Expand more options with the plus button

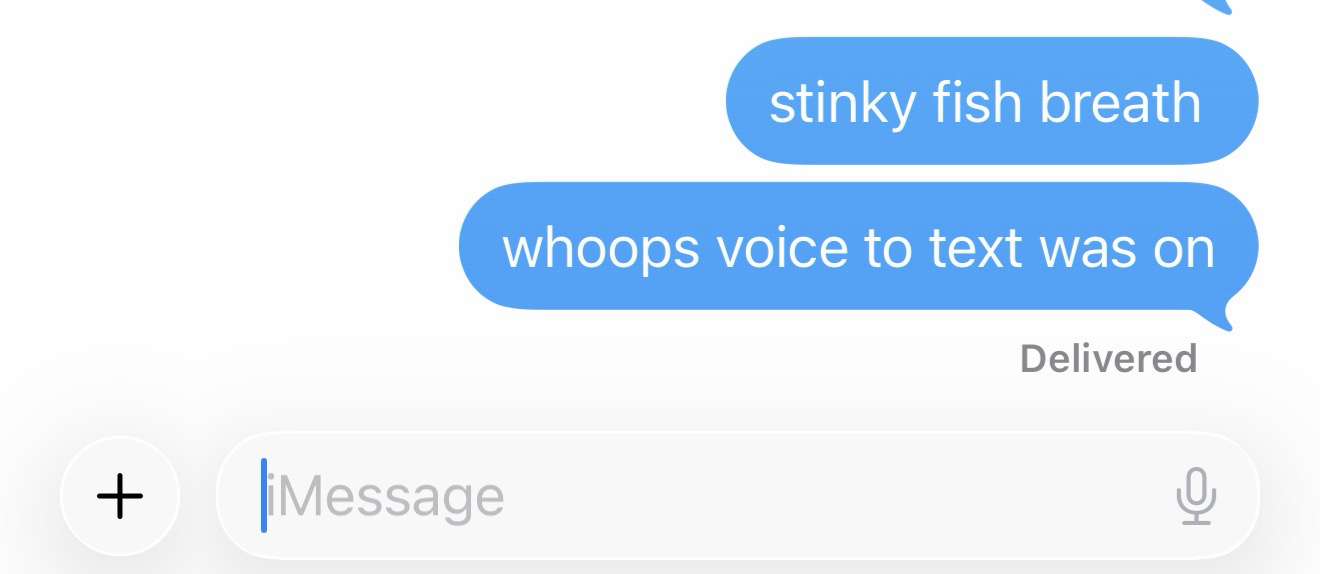(x=120, y=496)
